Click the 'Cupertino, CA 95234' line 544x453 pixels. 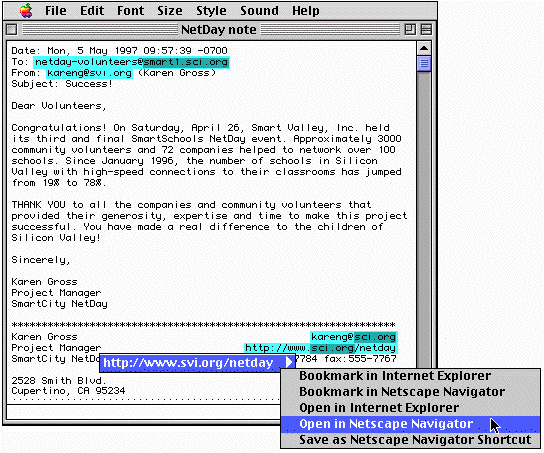pos(68,391)
